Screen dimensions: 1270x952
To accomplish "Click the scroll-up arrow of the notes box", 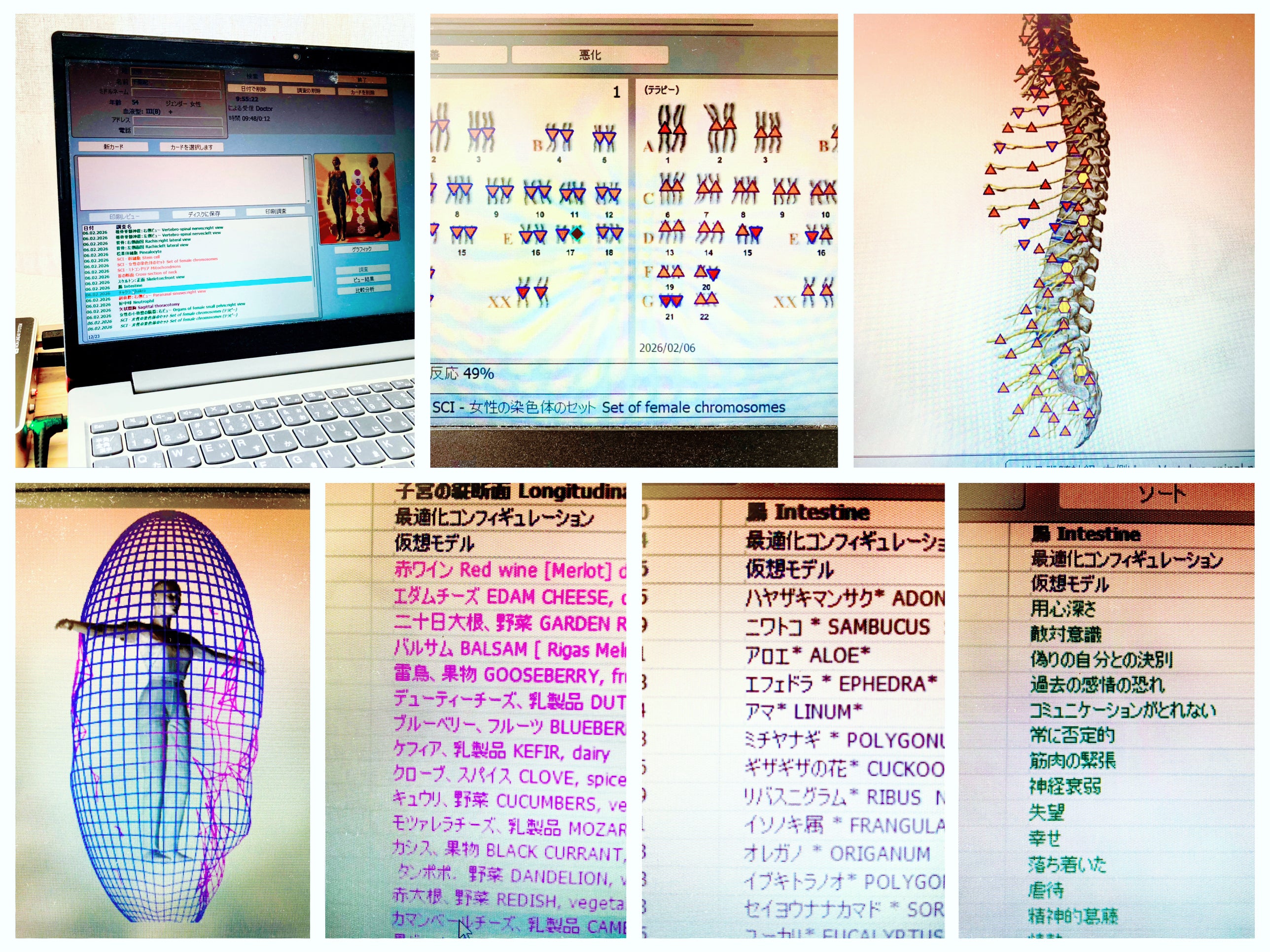I will coord(307,159).
